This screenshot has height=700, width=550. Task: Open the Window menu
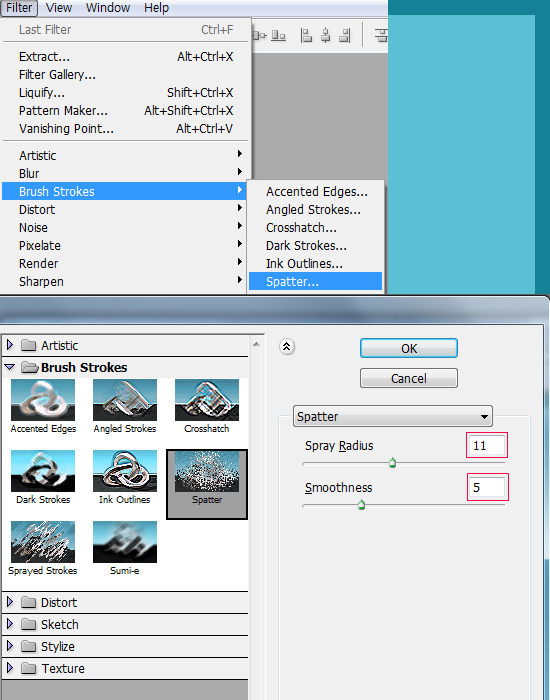108,8
